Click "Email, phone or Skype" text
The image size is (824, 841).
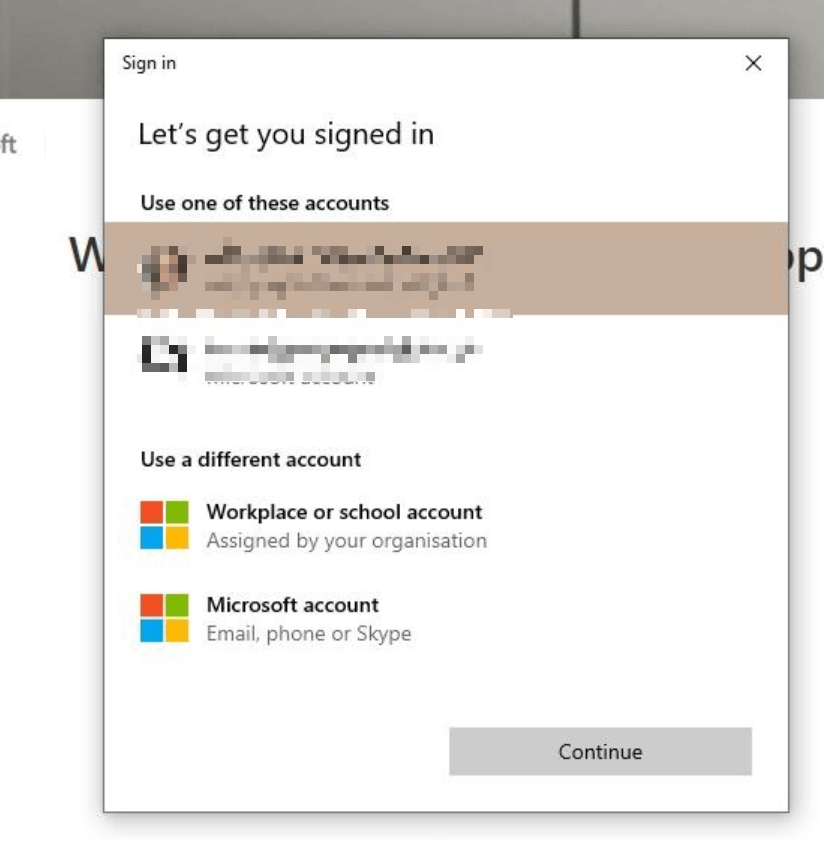pyautogui.click(x=309, y=633)
